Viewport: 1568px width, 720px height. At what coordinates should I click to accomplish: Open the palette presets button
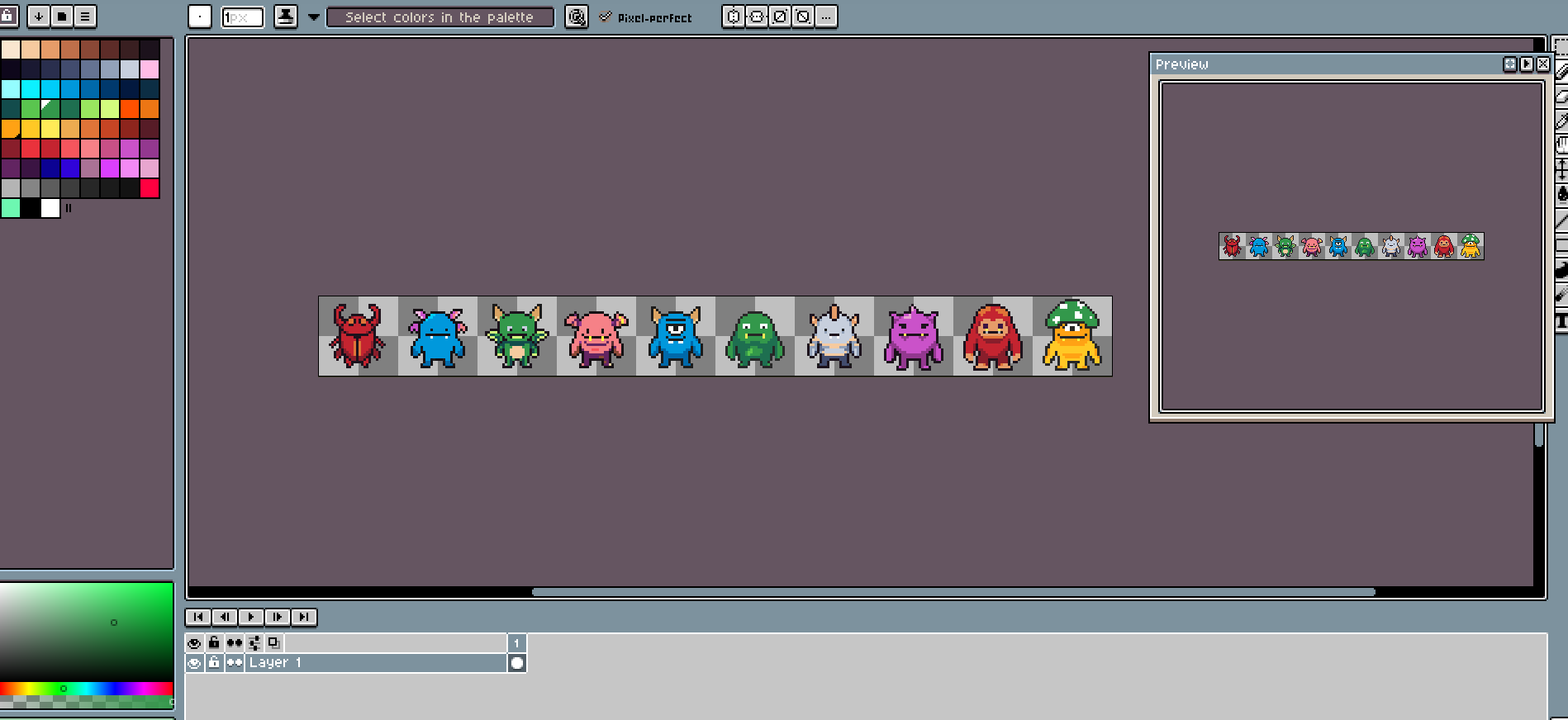(x=62, y=16)
